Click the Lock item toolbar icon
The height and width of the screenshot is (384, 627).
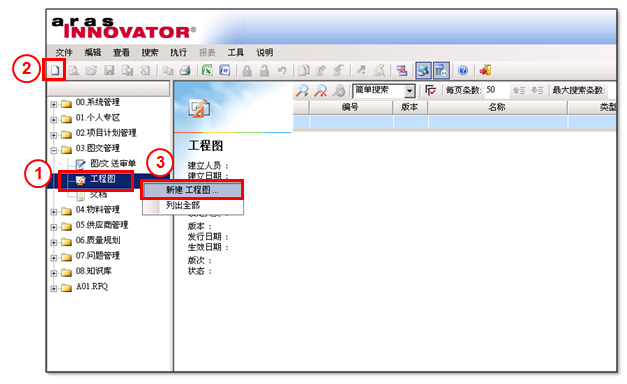click(247, 71)
